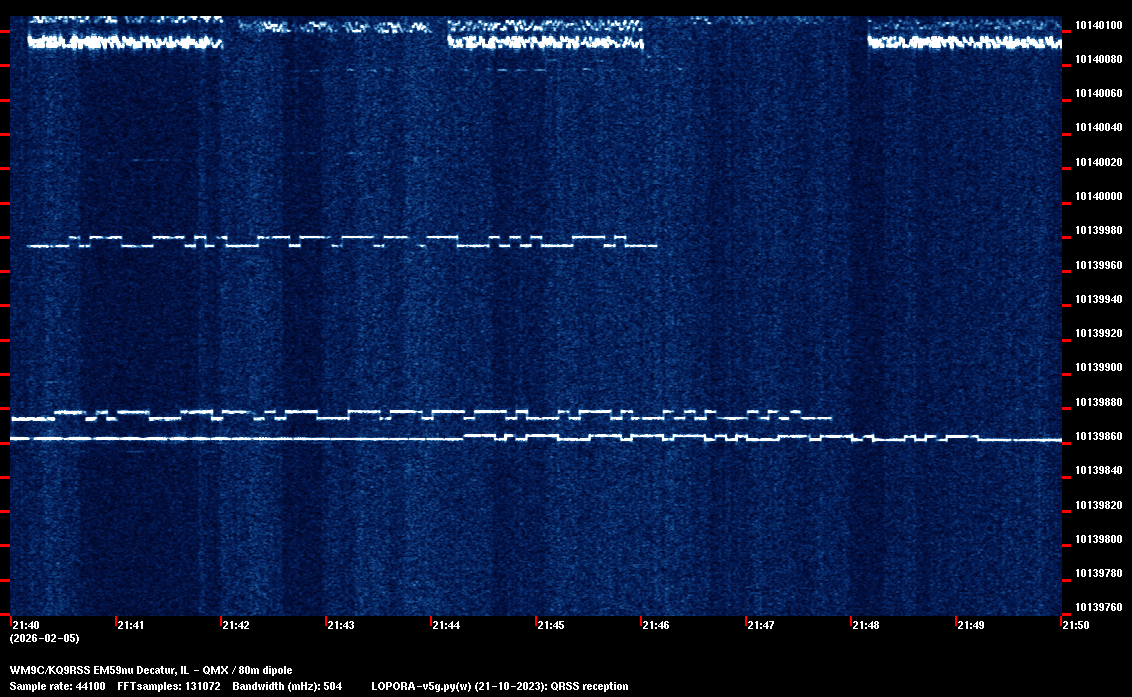Select the 21:45 time marker
This screenshot has width=1132, height=697.
[550, 625]
